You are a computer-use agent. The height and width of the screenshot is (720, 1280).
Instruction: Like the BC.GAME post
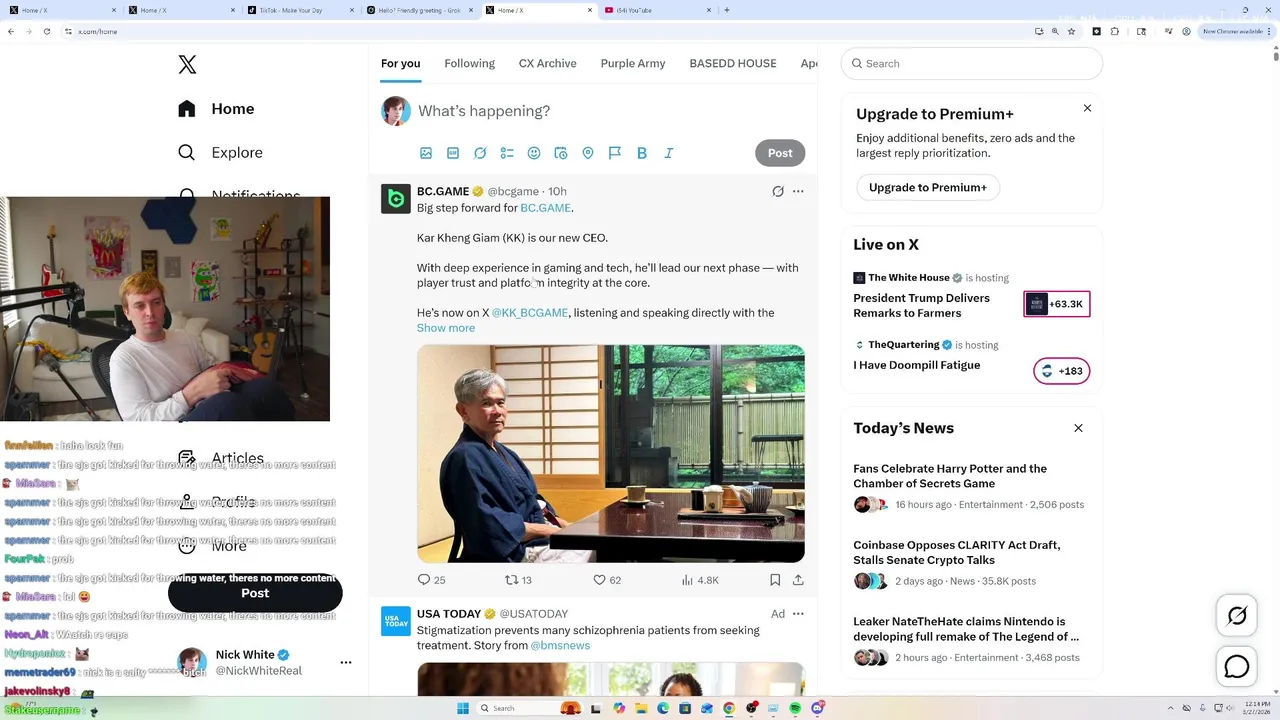tap(607, 580)
